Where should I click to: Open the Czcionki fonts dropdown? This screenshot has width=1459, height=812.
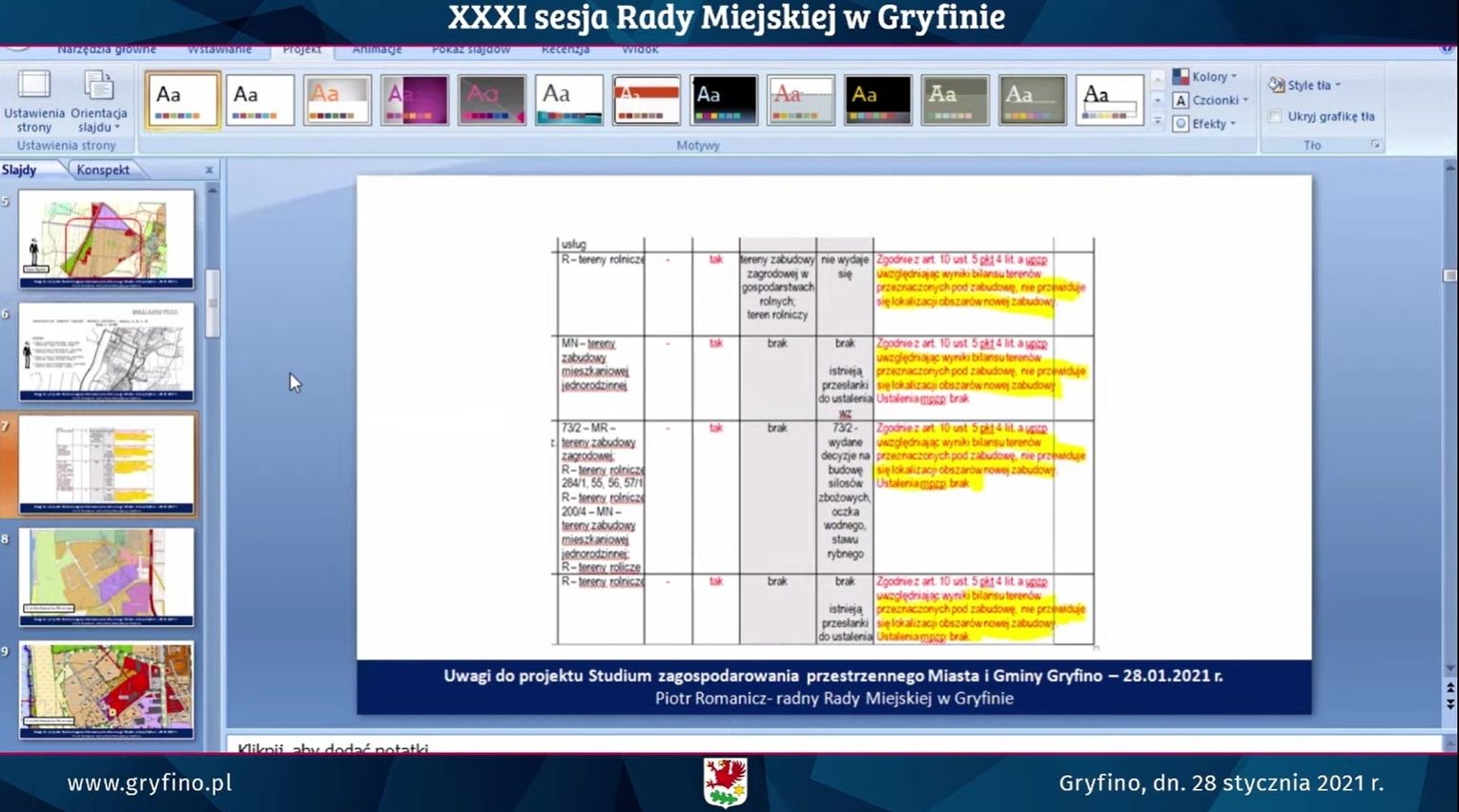[1210, 100]
